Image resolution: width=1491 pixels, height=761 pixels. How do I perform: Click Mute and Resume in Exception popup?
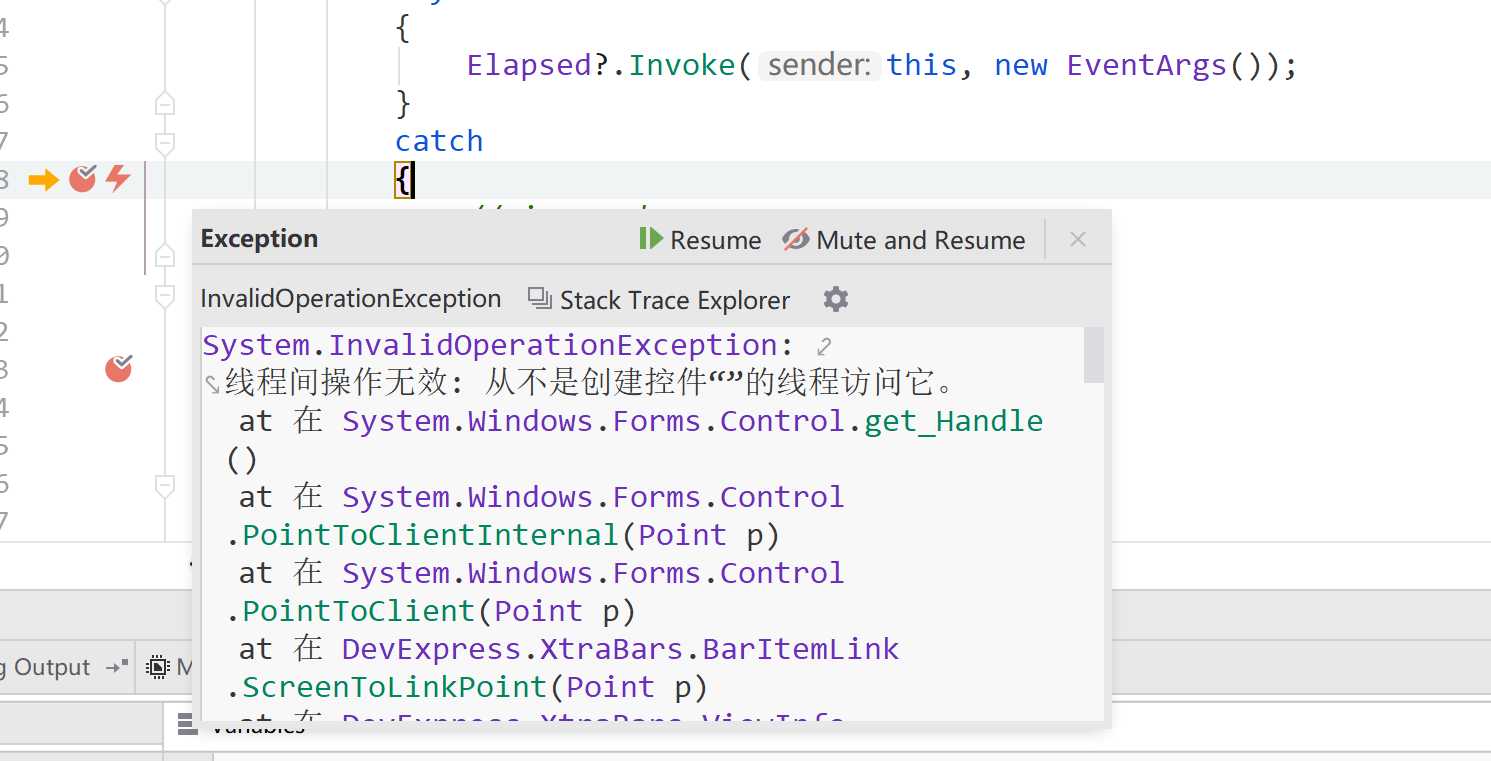tap(904, 240)
